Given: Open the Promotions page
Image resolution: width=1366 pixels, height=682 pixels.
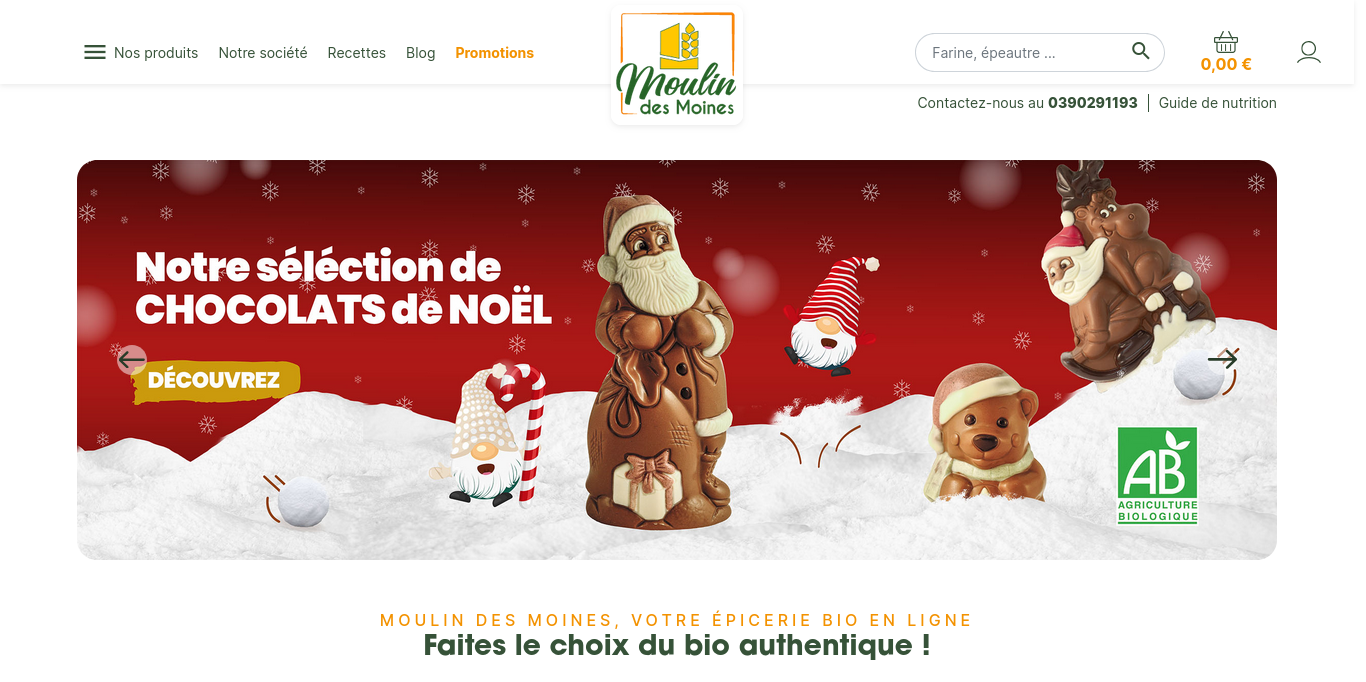Looking at the screenshot, I should [x=495, y=53].
